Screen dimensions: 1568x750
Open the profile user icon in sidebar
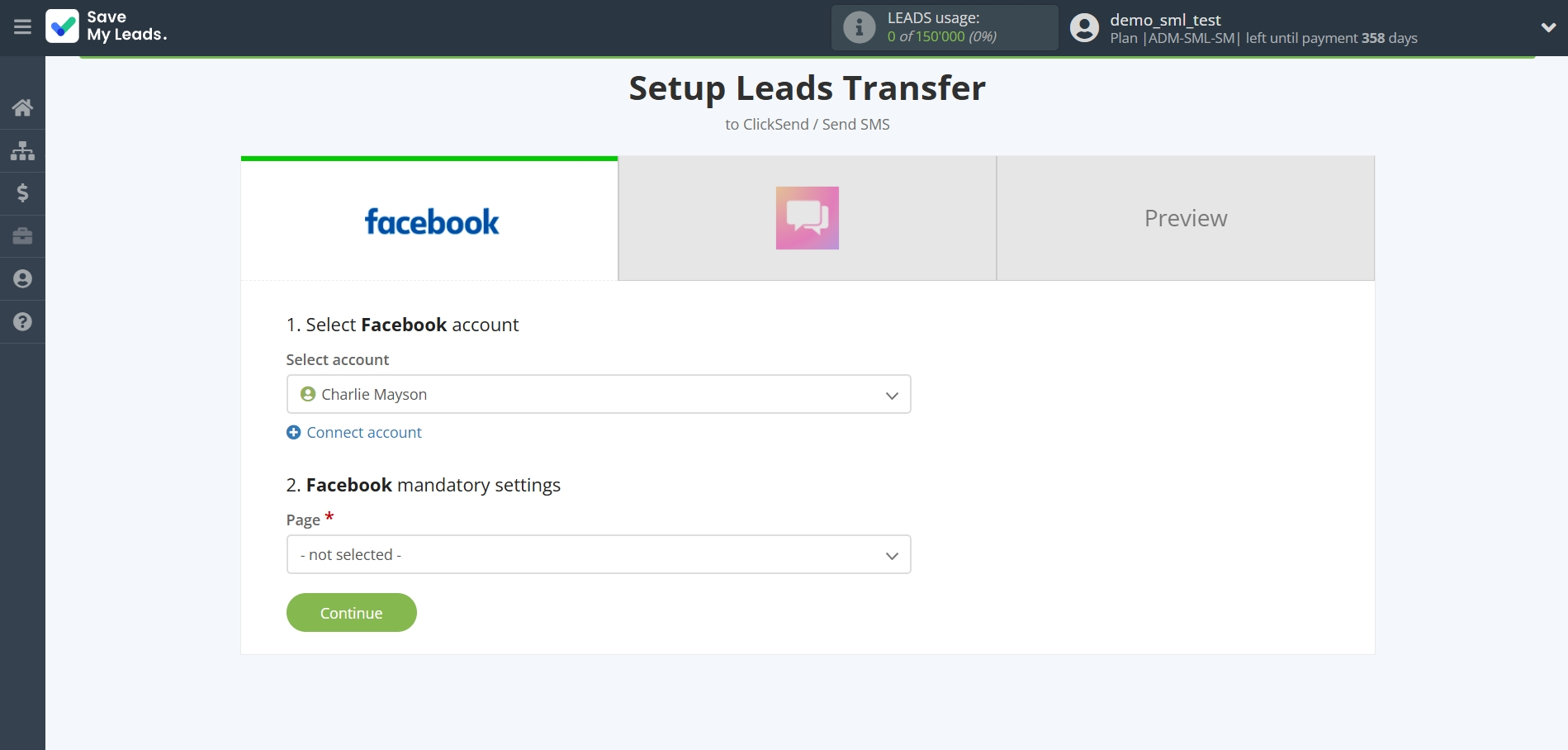[x=22, y=279]
